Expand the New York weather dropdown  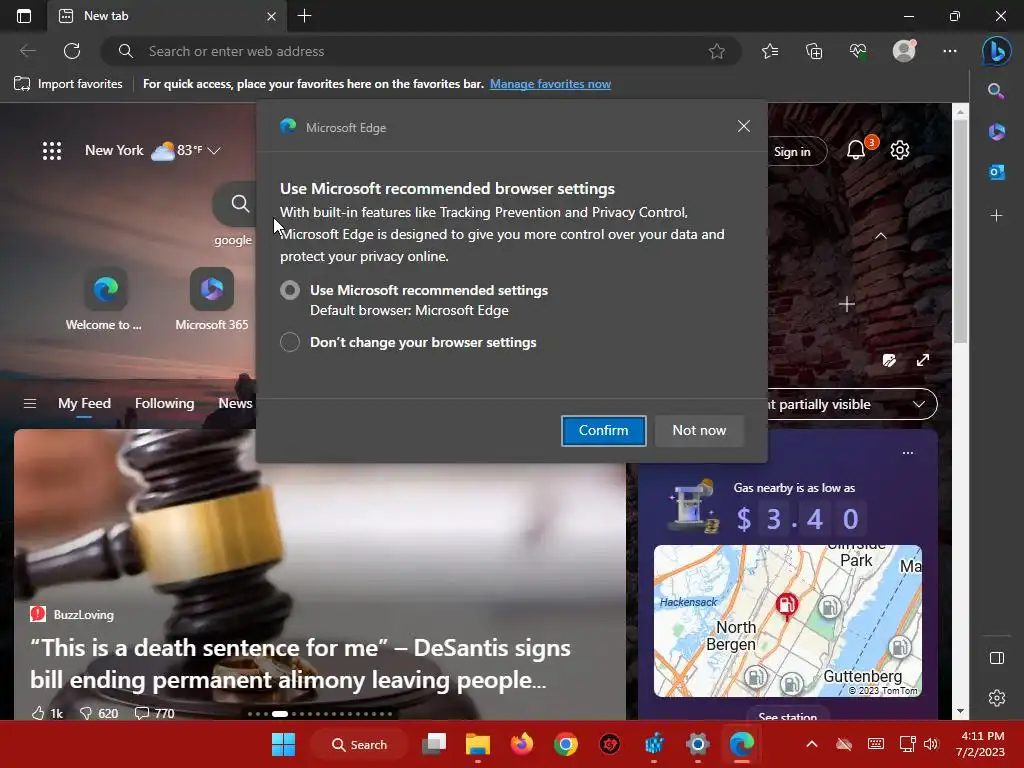click(214, 151)
